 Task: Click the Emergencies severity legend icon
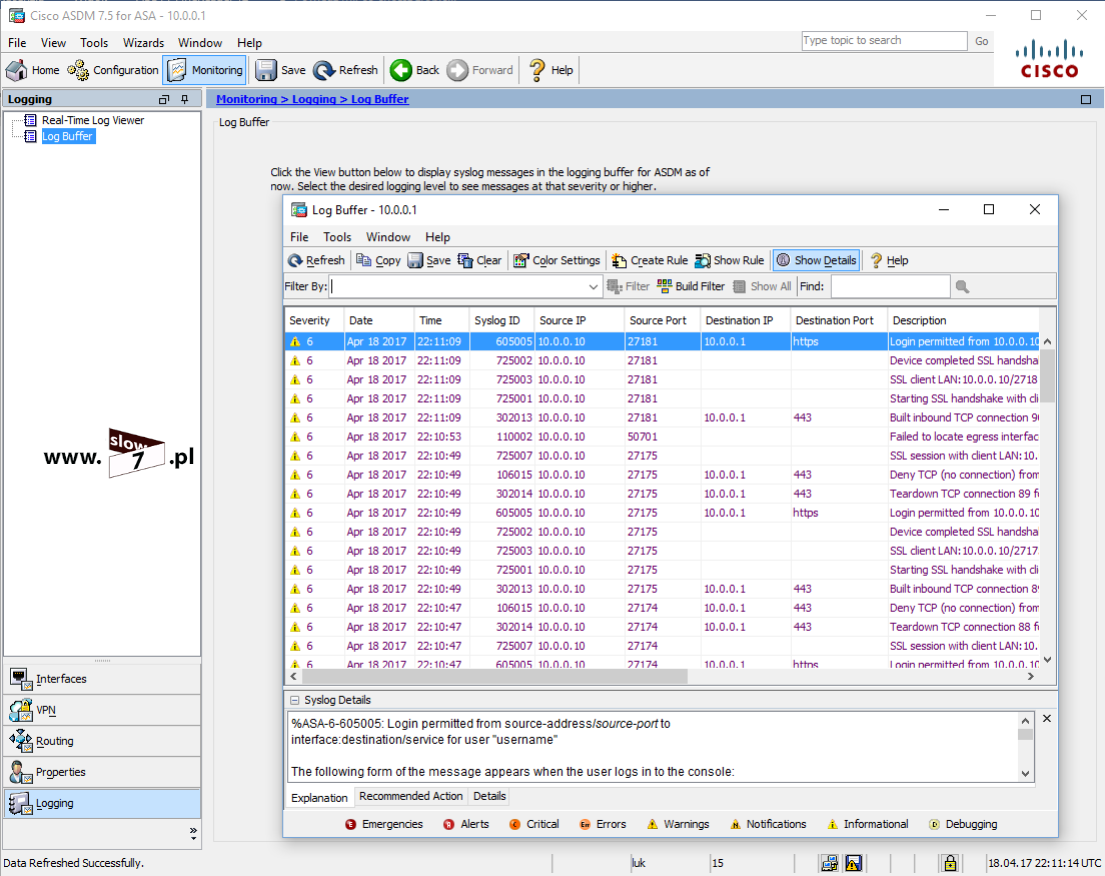coord(350,824)
